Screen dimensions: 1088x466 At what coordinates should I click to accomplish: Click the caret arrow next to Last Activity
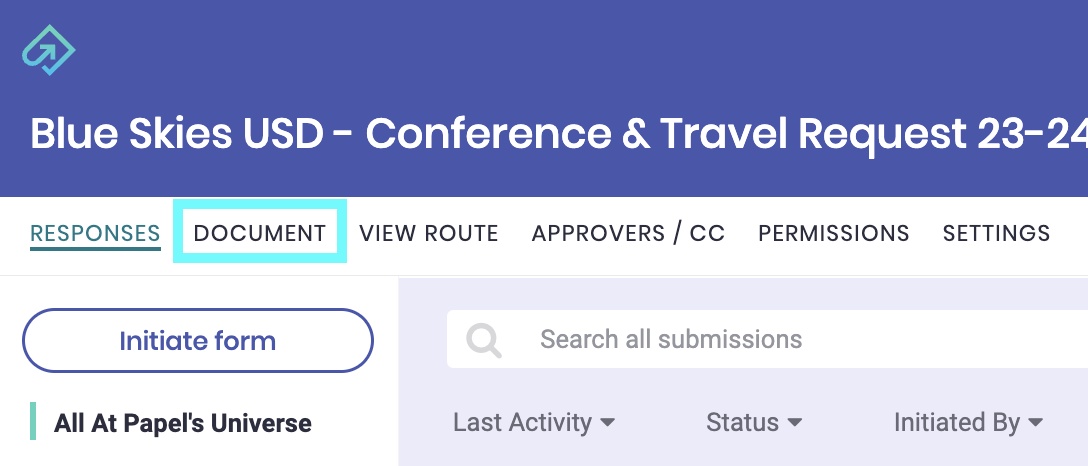point(607,422)
